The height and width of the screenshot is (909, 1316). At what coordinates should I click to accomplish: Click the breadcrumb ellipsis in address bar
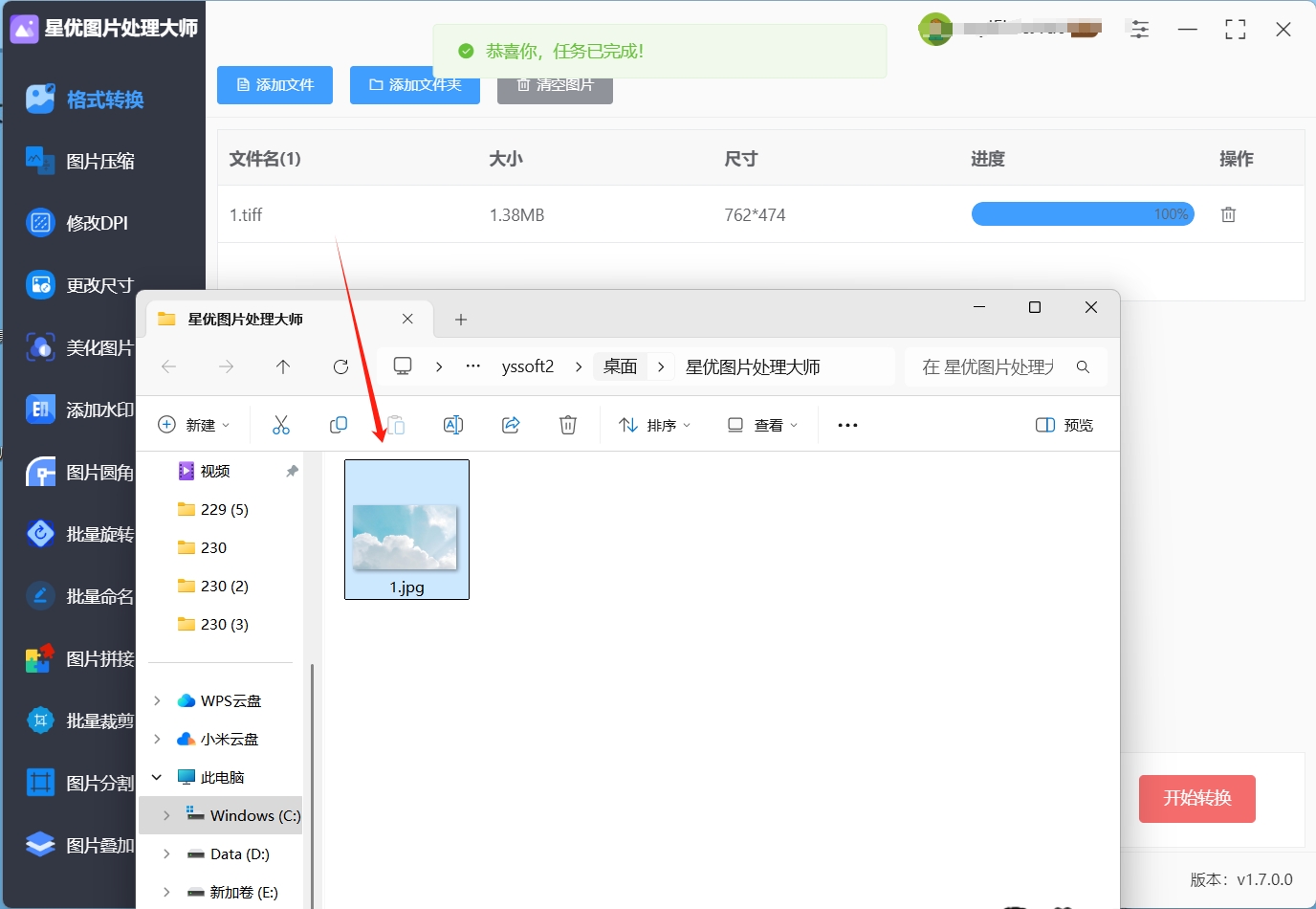[x=472, y=366]
